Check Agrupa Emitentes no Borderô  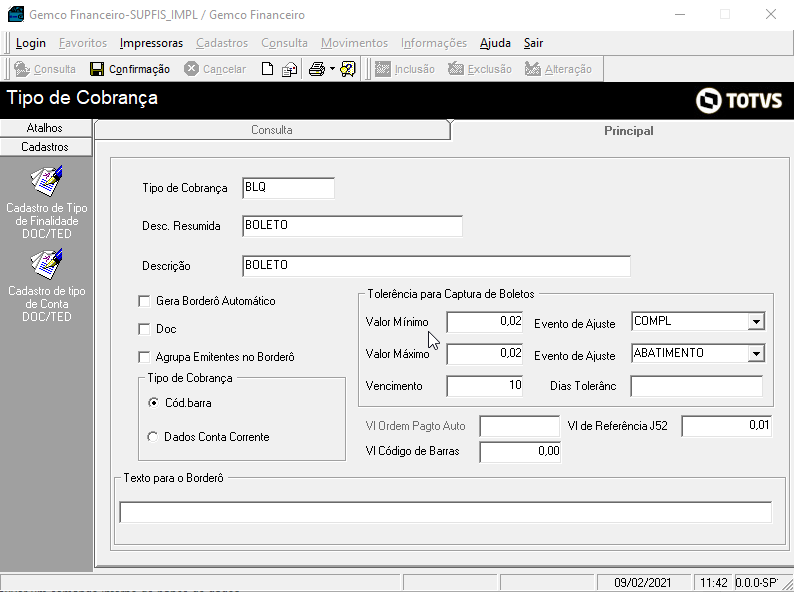[x=144, y=357]
